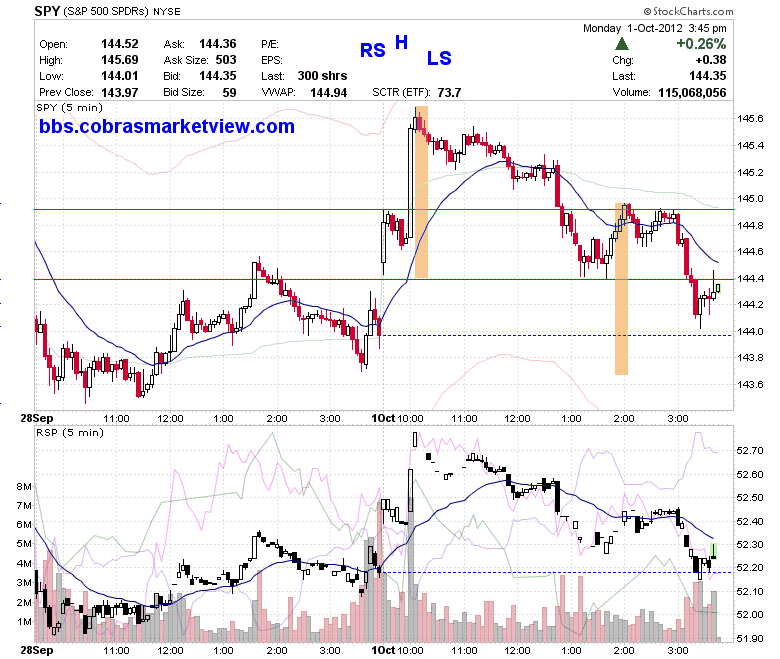This screenshot has height=659, width=780.
Task: Click the StockCharts.com copyright label
Action: pyautogui.click(x=688, y=11)
